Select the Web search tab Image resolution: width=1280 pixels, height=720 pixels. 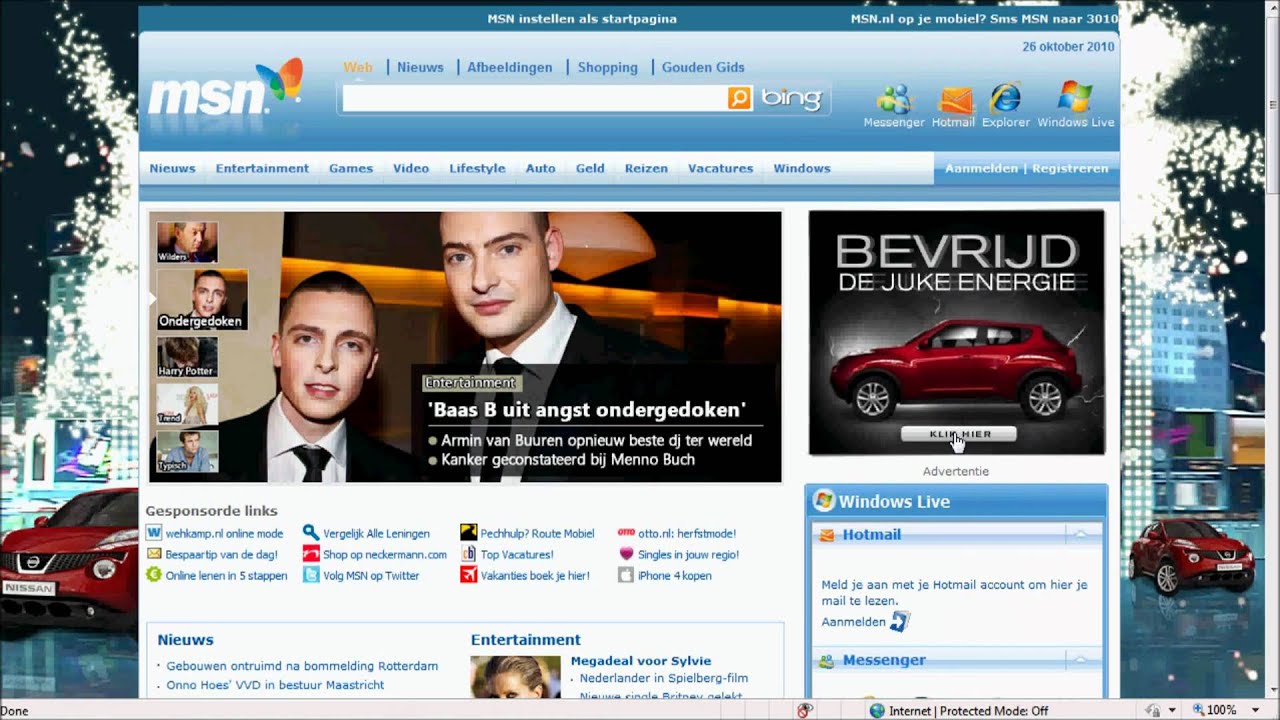[x=358, y=67]
